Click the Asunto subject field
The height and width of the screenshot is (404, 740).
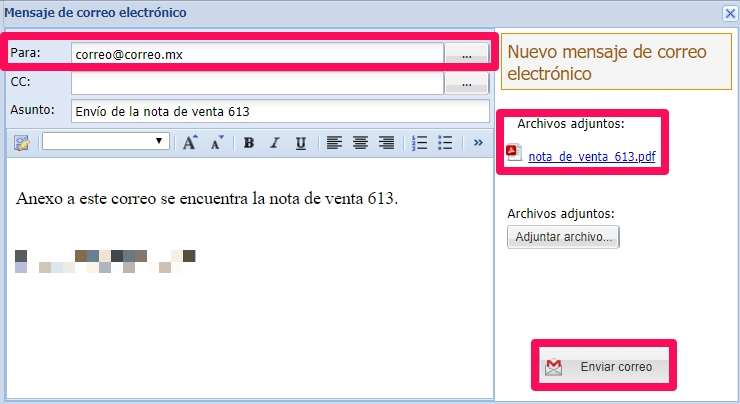point(280,111)
